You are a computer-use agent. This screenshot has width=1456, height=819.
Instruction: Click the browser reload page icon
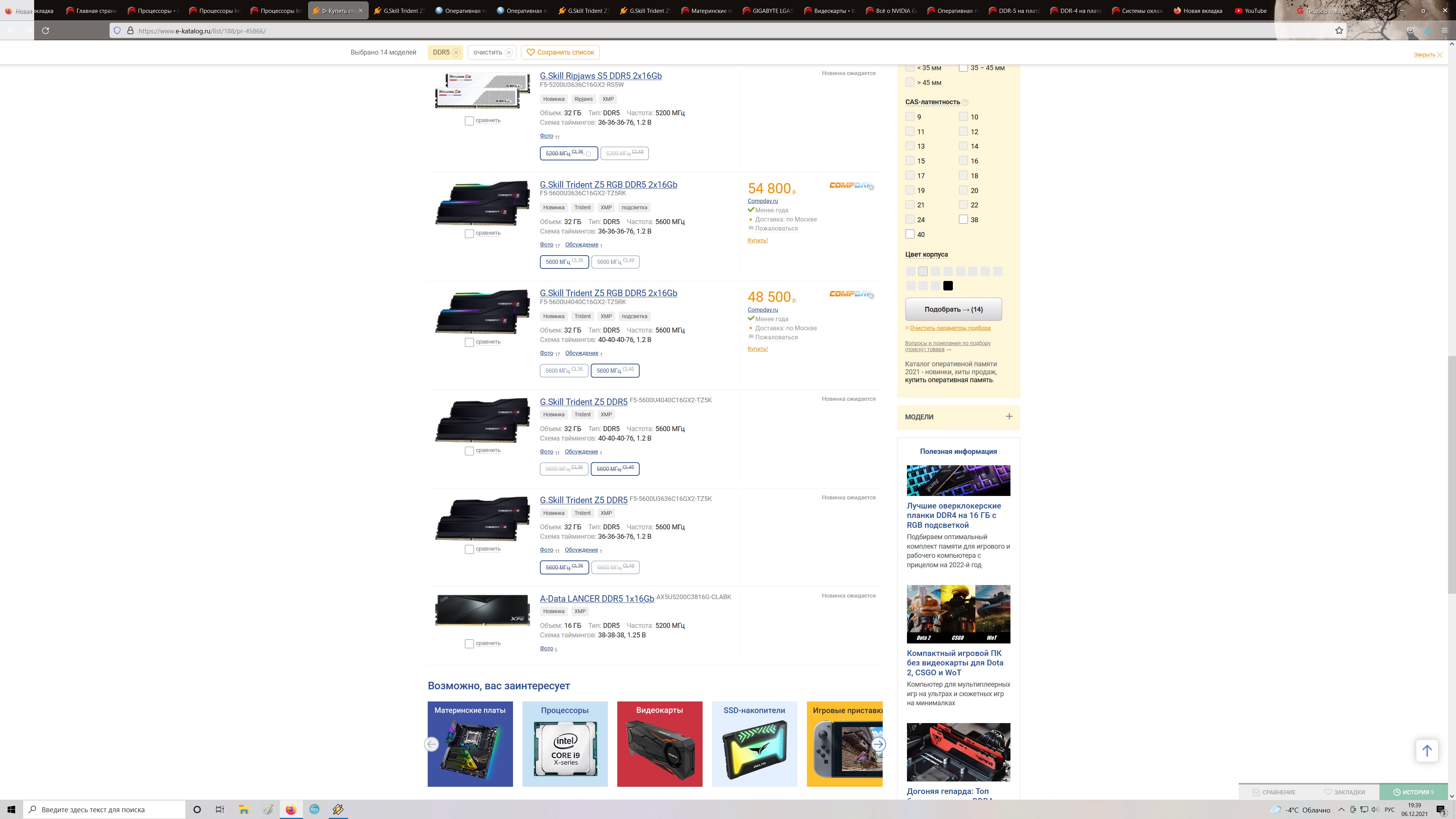coord(46,30)
